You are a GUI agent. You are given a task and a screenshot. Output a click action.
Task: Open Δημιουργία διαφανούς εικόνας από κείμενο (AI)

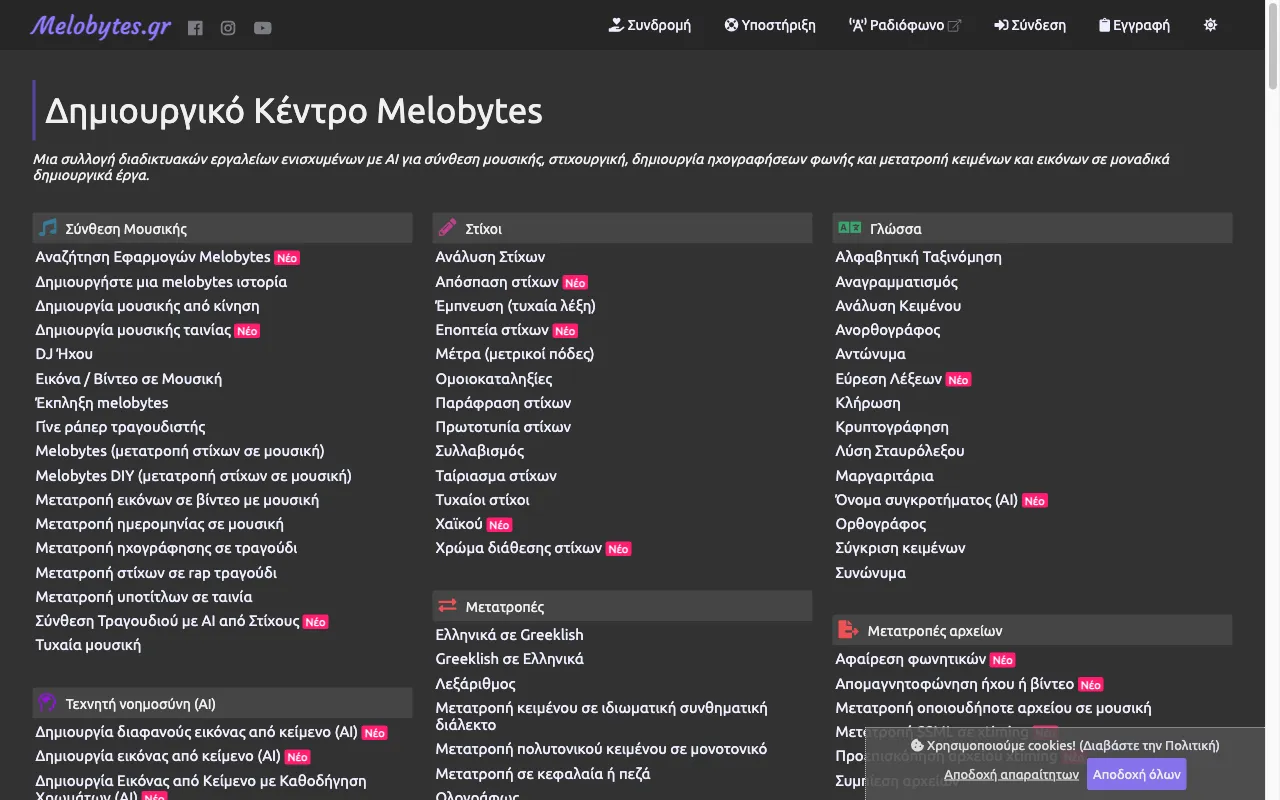tap(196, 732)
